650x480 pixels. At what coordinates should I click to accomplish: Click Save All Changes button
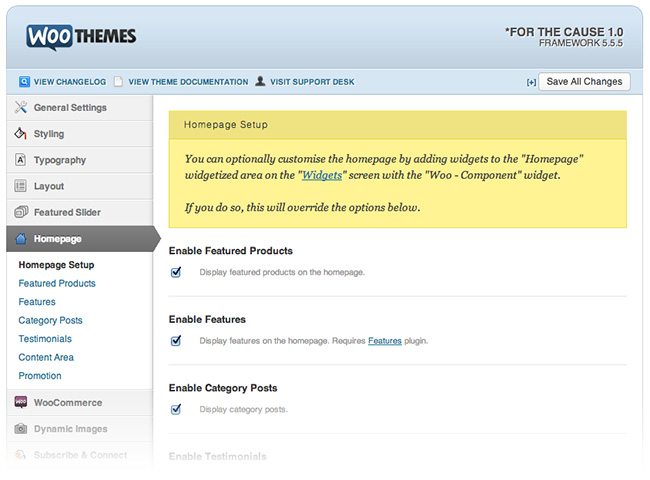584,82
